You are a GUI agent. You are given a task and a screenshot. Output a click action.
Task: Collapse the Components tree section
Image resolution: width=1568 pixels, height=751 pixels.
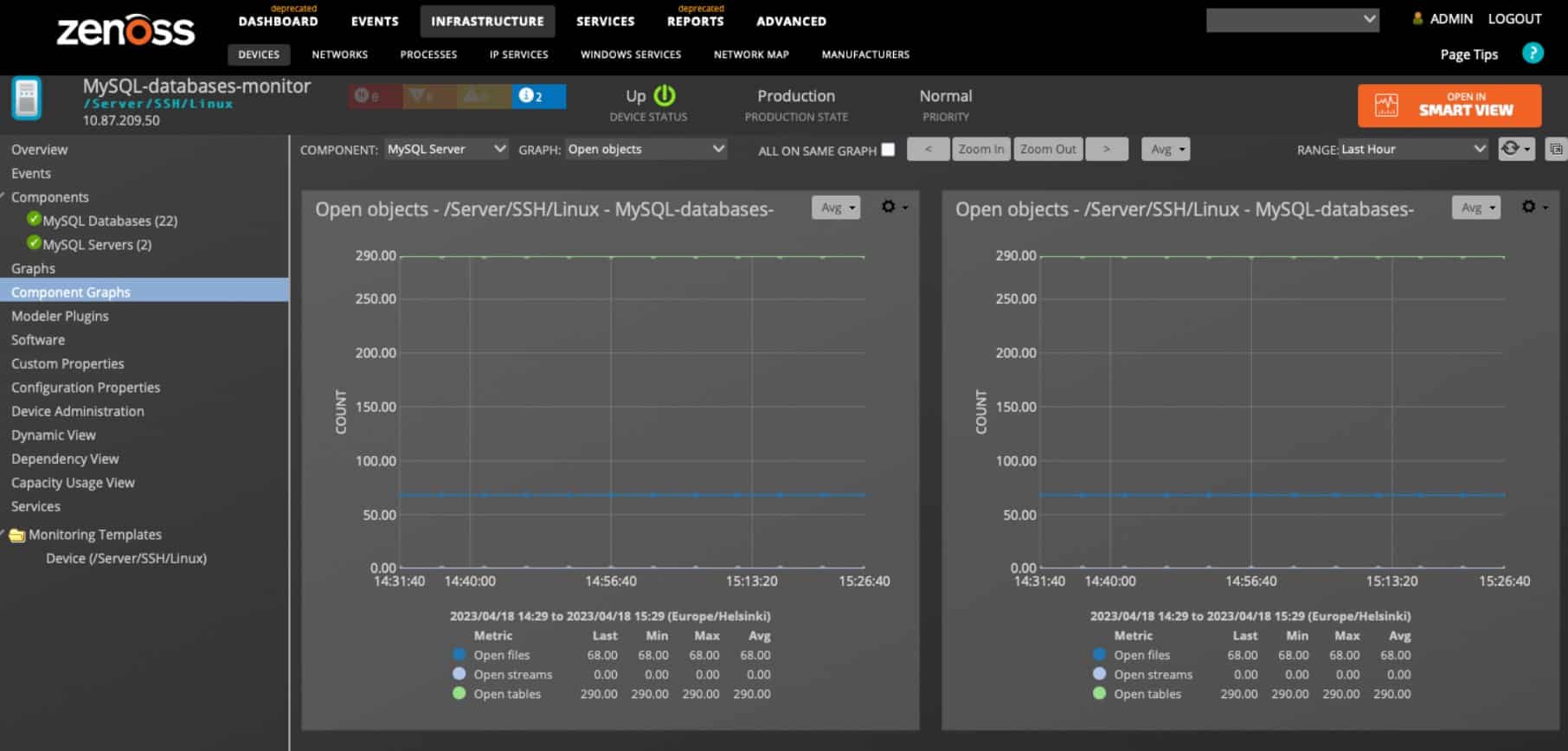[x=3, y=196]
